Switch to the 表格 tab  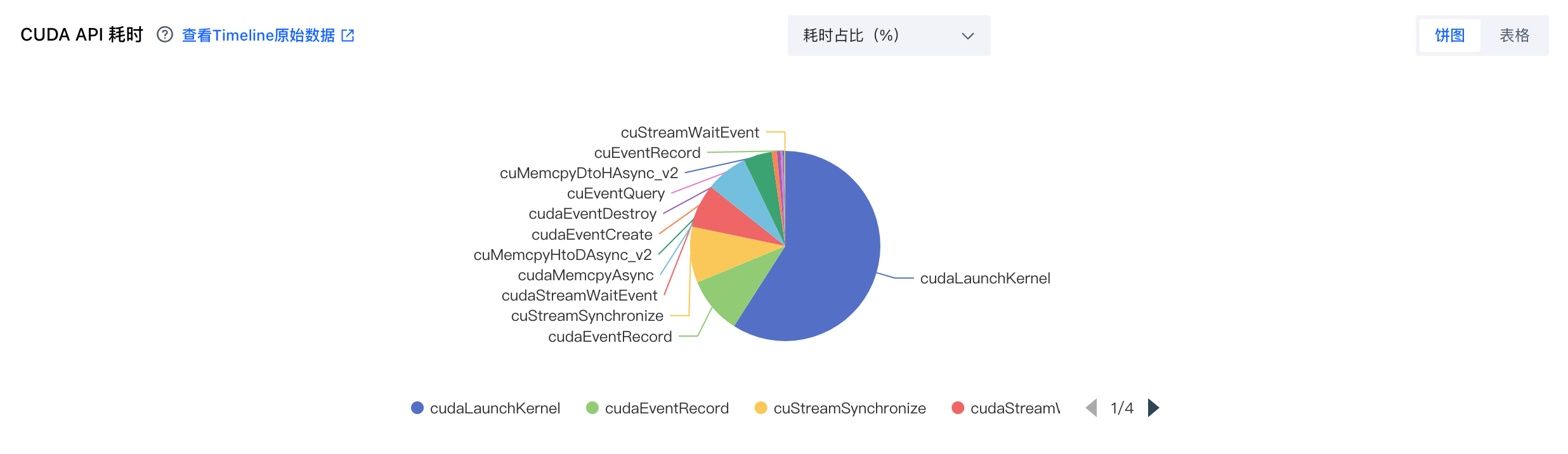click(1514, 36)
